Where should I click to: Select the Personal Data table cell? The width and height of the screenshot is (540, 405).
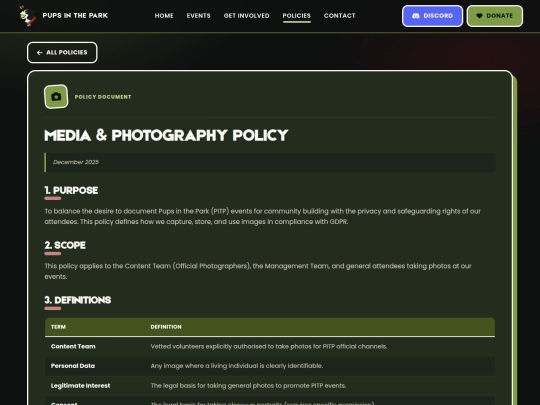[x=73, y=366]
